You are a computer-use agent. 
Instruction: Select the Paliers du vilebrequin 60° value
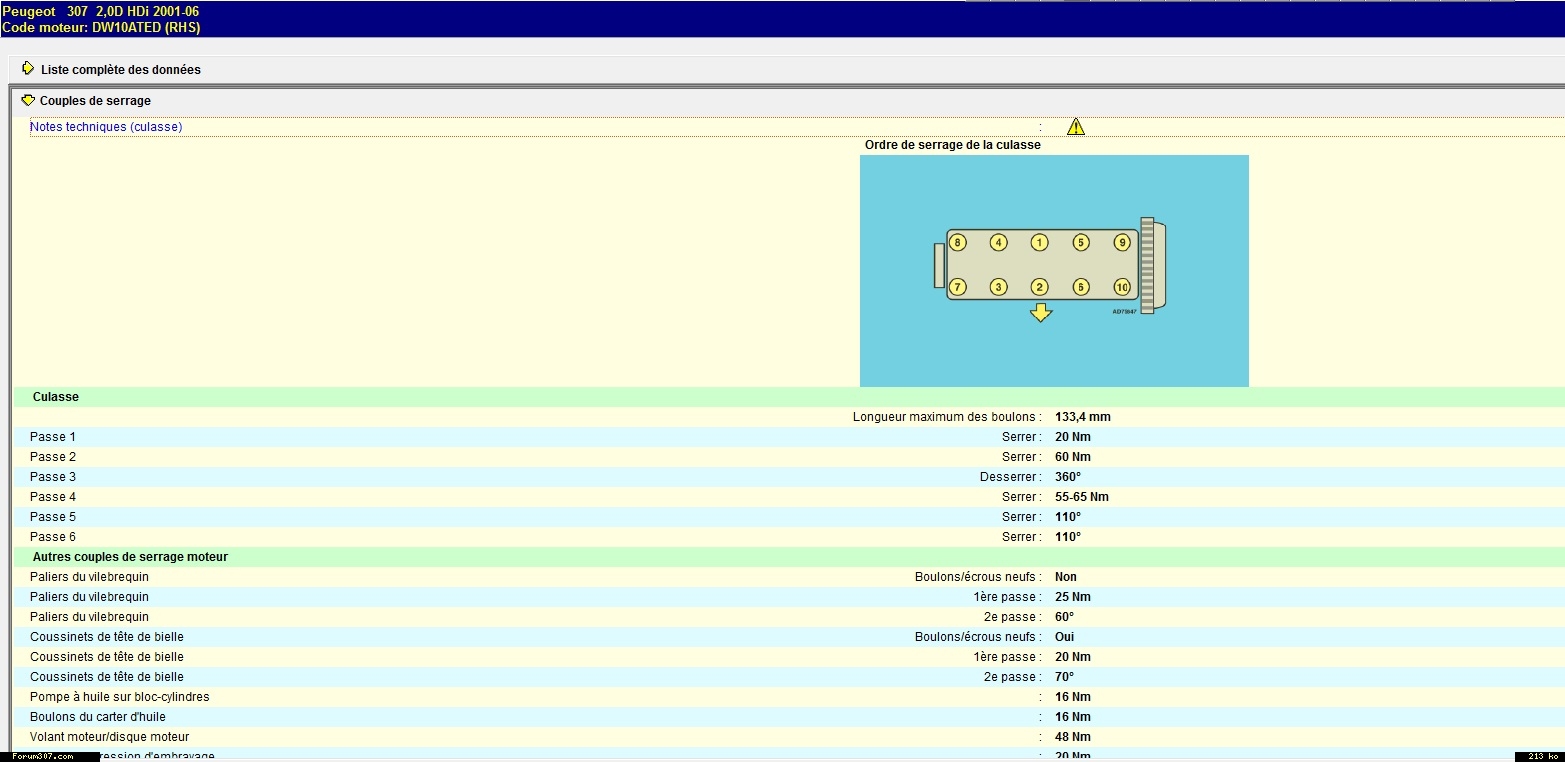click(x=1065, y=617)
